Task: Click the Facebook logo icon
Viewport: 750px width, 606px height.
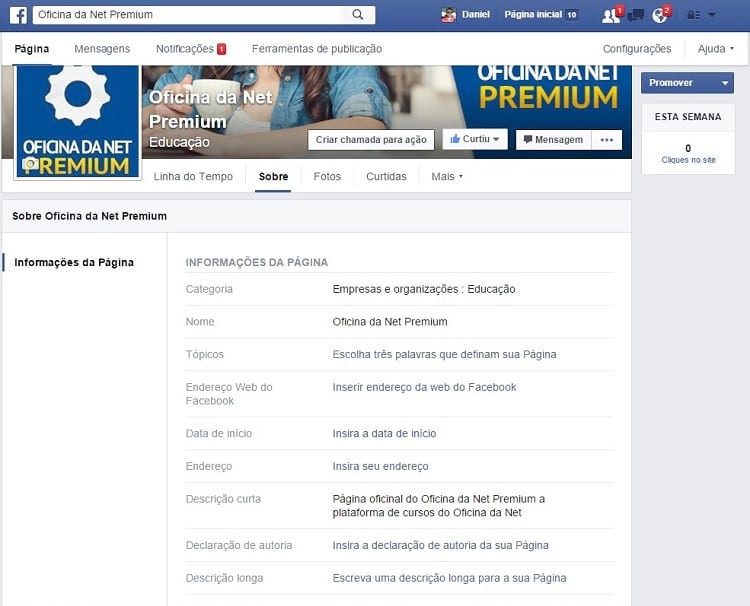Action: pos(18,15)
